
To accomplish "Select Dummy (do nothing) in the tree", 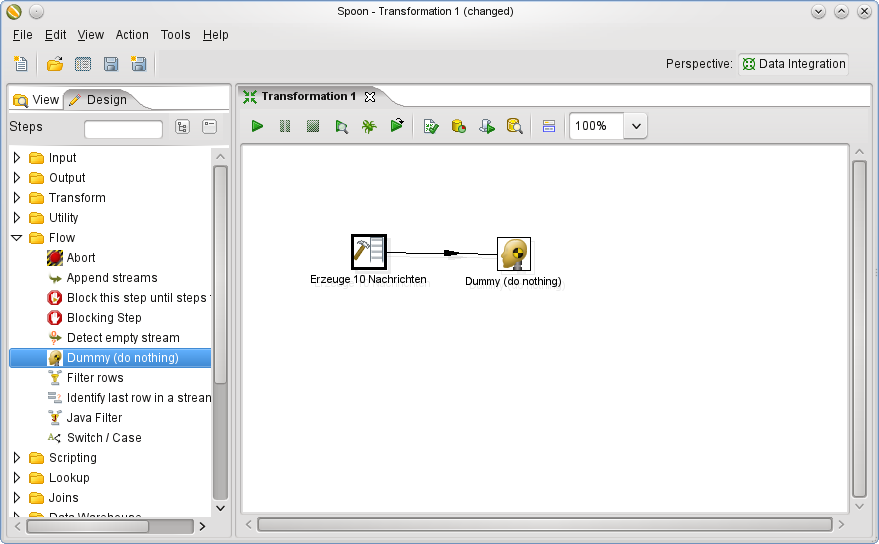I will (x=110, y=358).
